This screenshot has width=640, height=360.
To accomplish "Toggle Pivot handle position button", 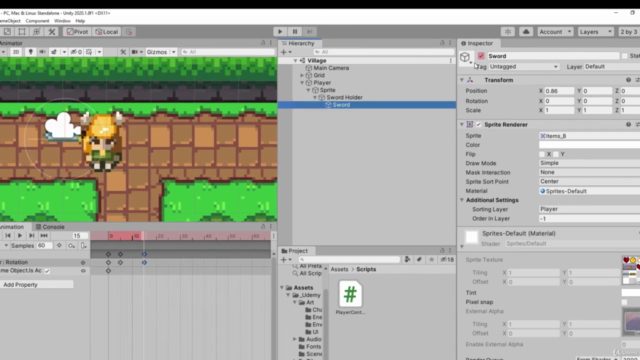I will tap(77, 31).
